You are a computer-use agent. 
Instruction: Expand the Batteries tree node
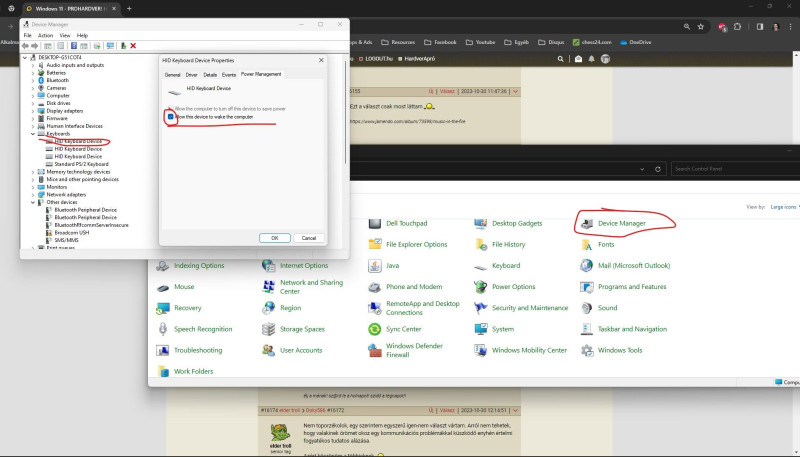33,73
